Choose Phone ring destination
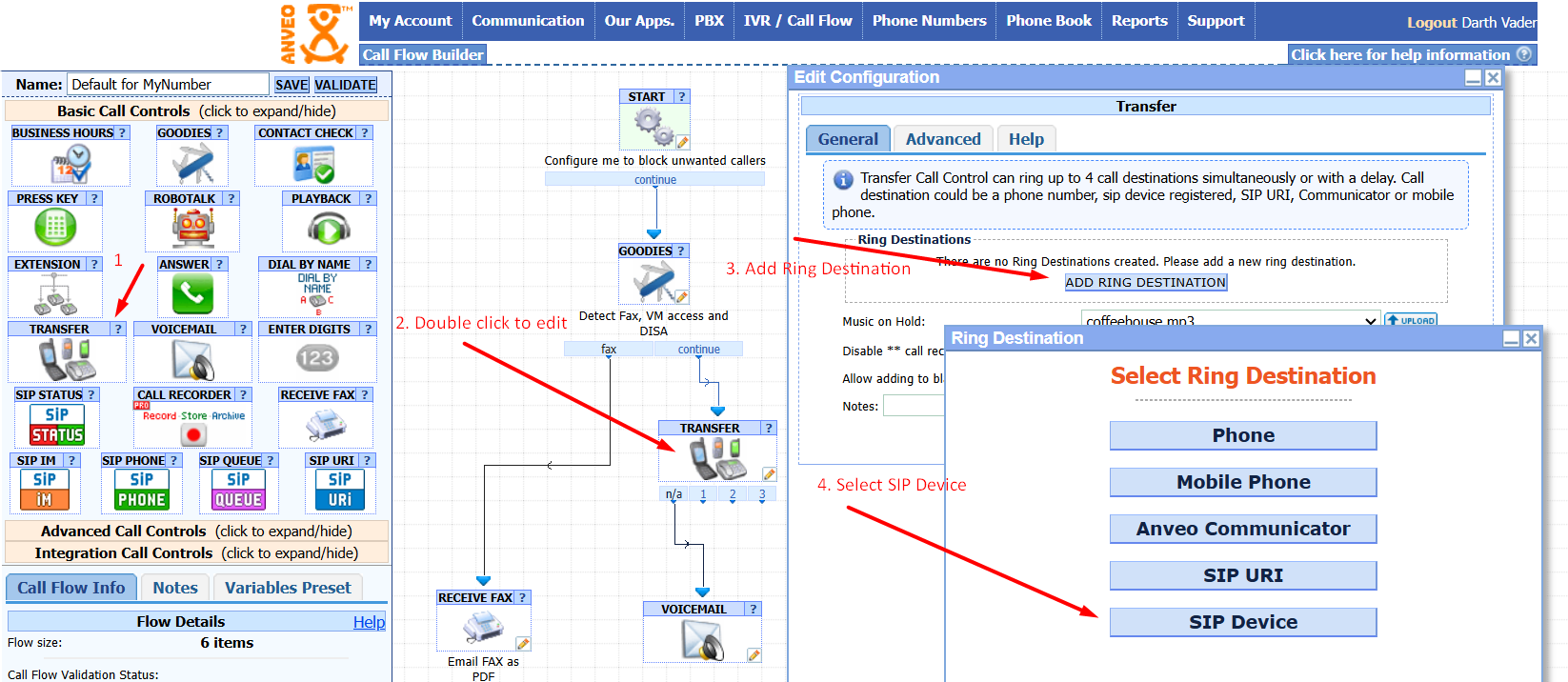This screenshot has width=1568, height=682. [x=1243, y=435]
